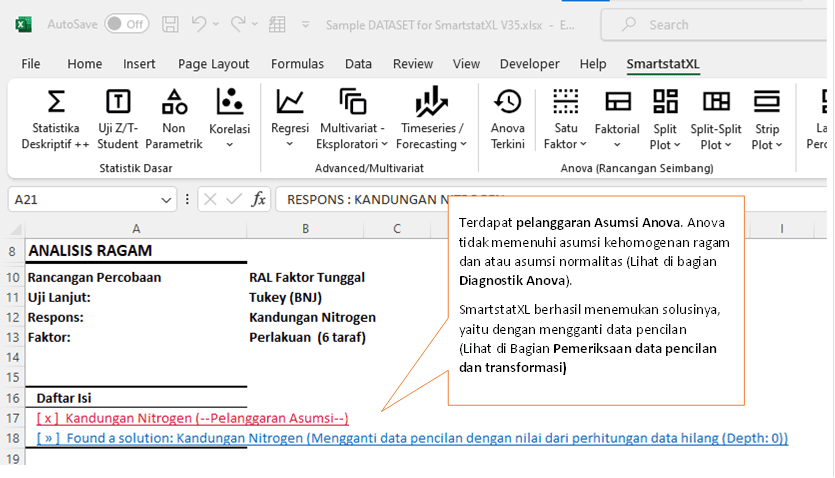The width and height of the screenshot is (835, 478).
Task: Open Anova Terkini history icon
Action: (x=507, y=119)
